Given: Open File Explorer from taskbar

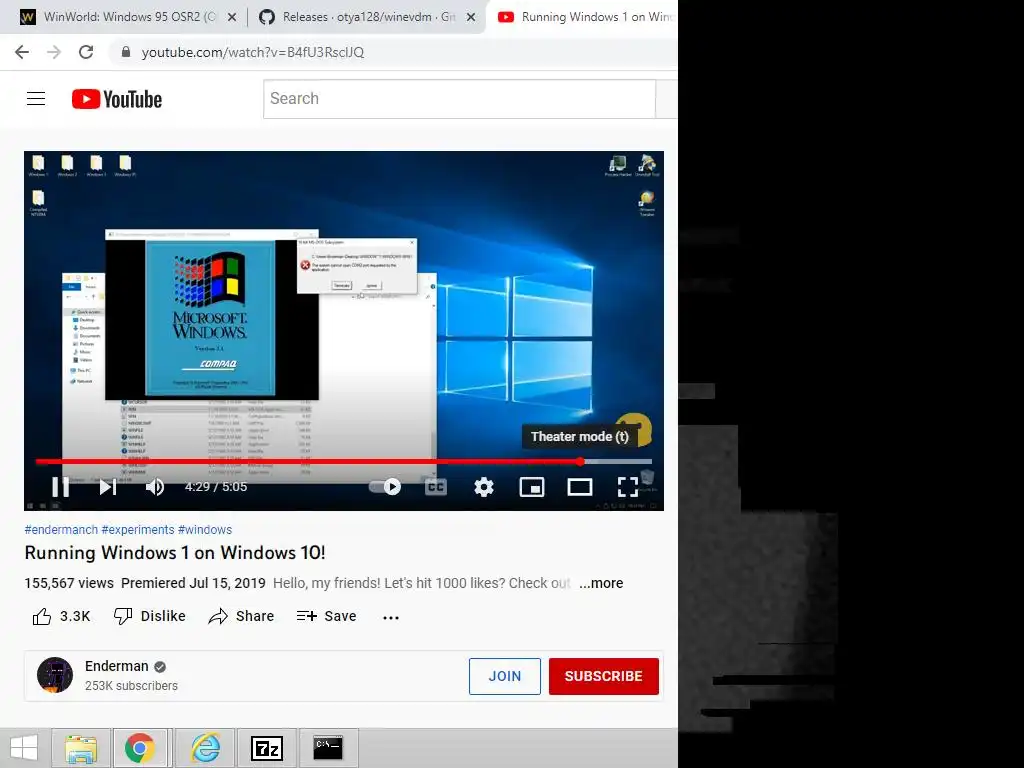Looking at the screenshot, I should coord(81,748).
